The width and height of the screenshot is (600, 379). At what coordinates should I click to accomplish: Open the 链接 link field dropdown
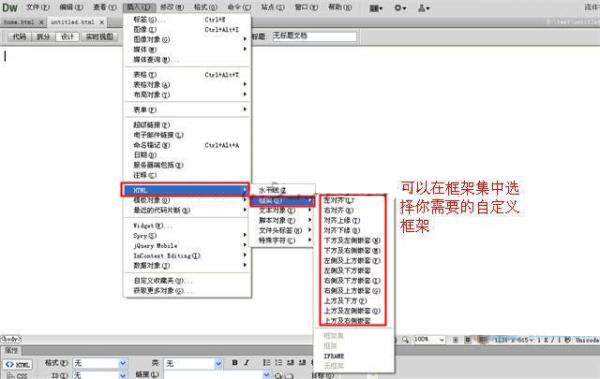coord(266,375)
